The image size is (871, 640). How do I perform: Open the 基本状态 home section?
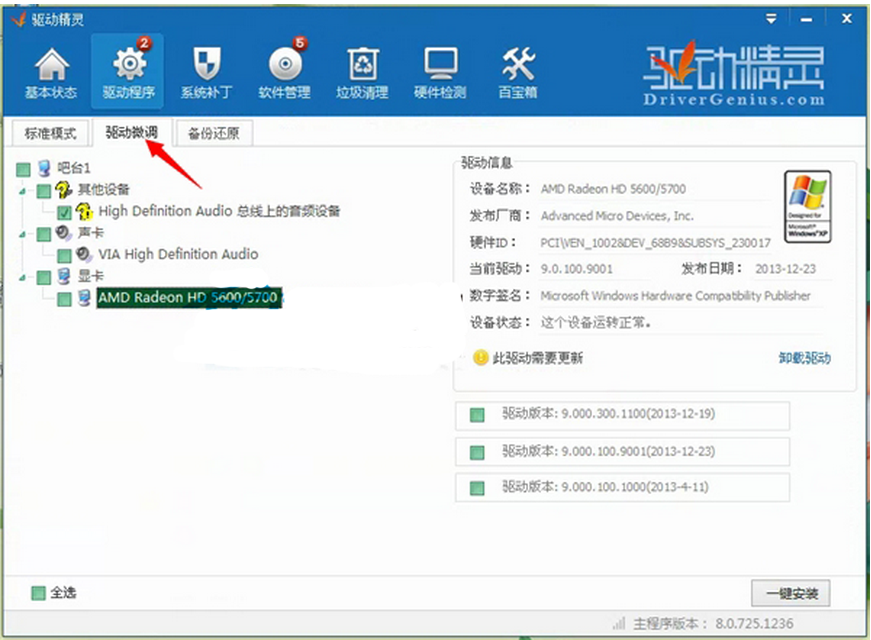[x=51, y=73]
